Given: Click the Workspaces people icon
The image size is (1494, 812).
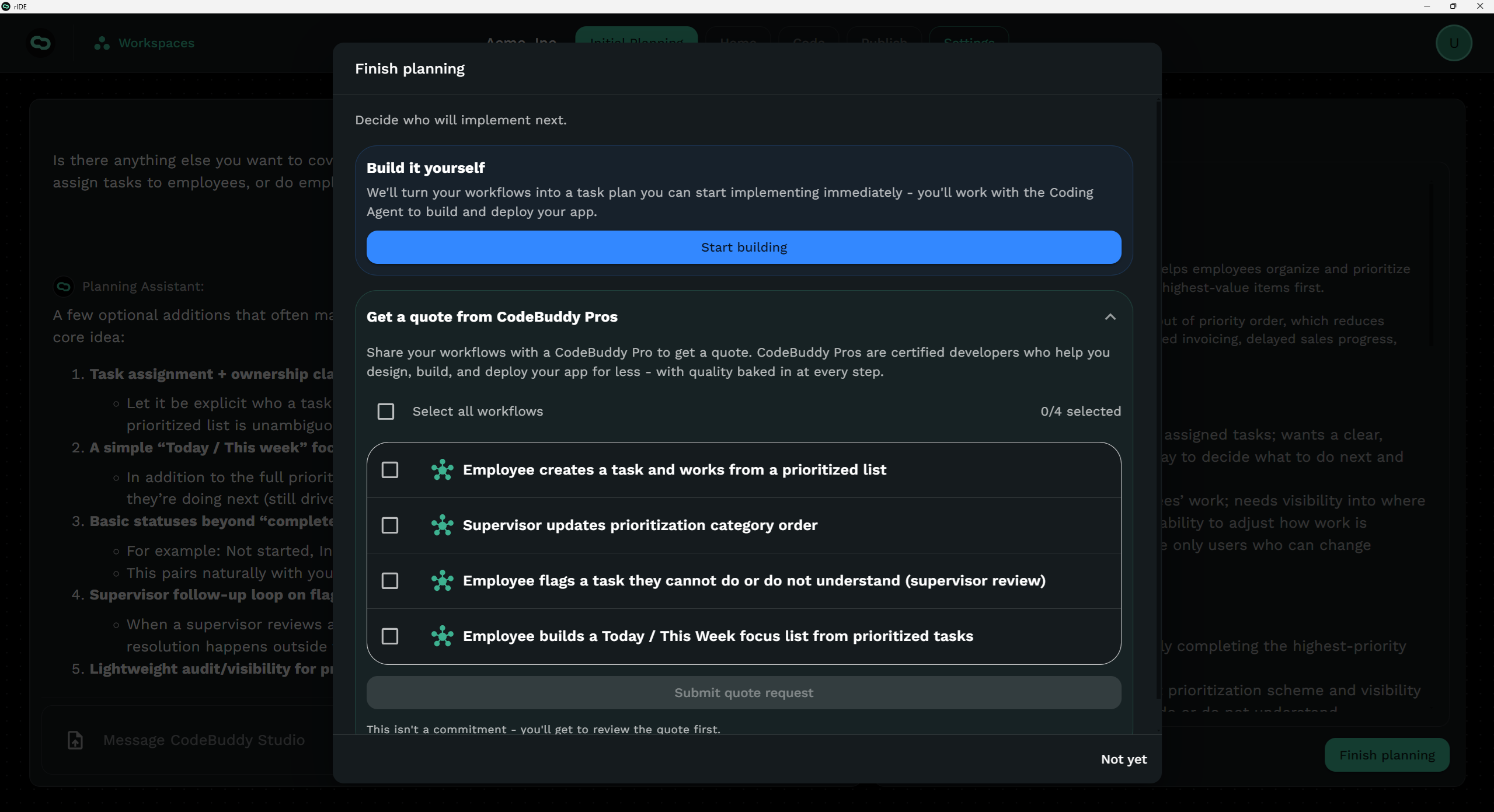Looking at the screenshot, I should point(102,43).
